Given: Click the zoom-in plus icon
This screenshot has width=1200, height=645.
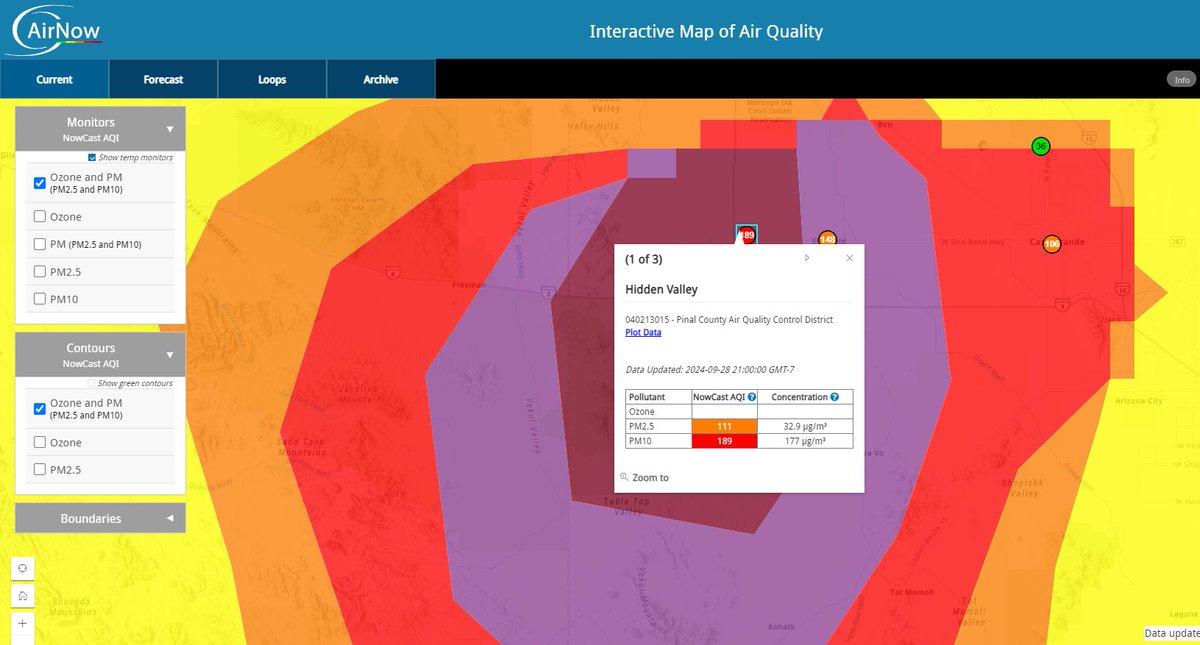Looking at the screenshot, I should [x=22, y=621].
